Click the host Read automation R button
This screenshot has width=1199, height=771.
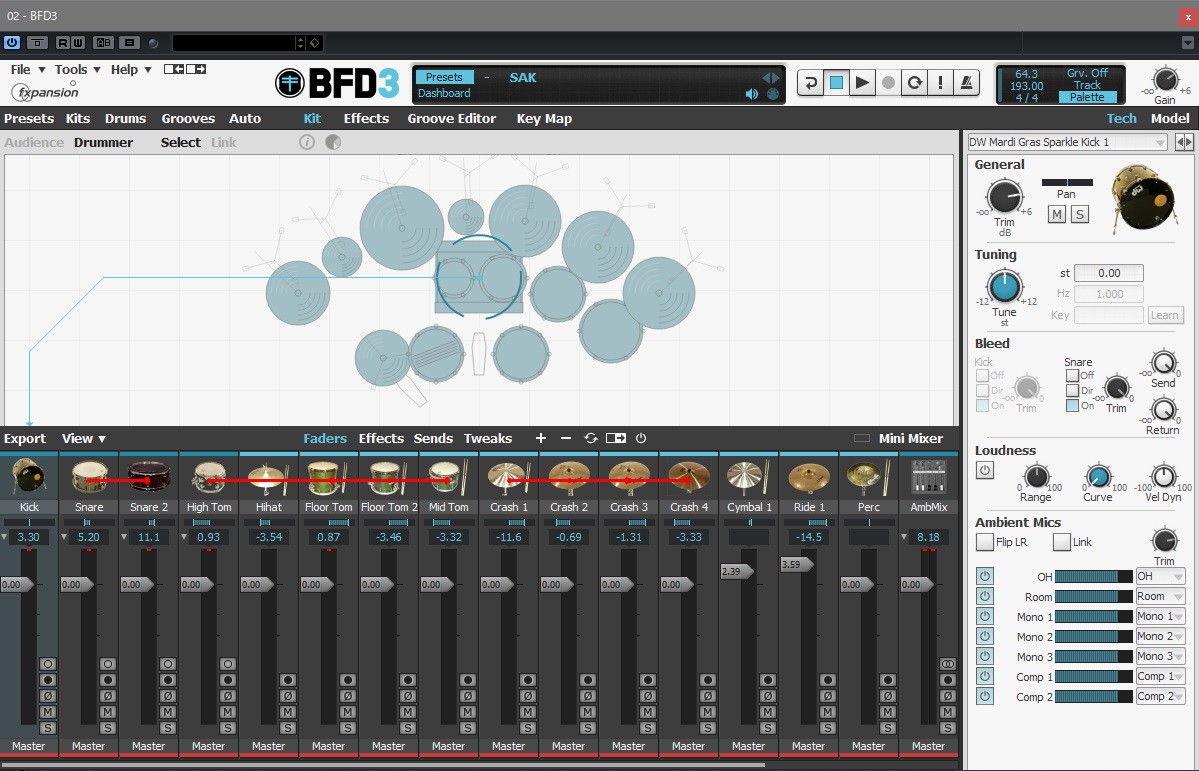[x=63, y=43]
